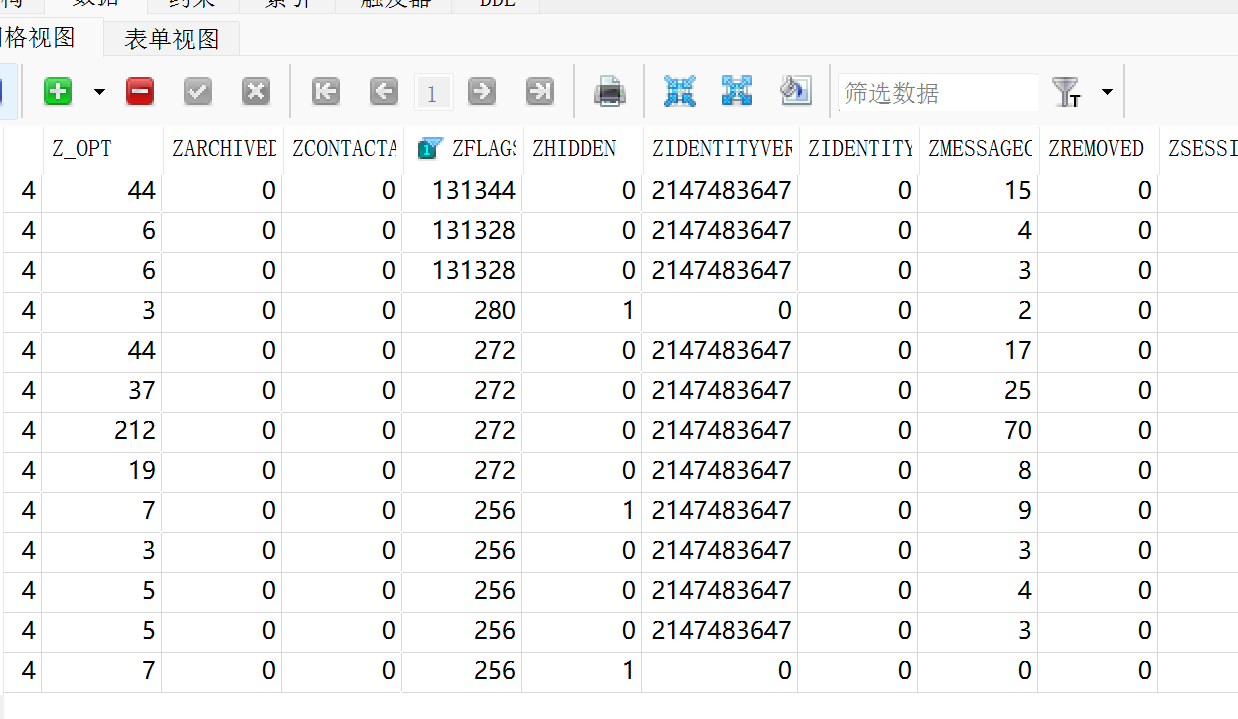Click the ZHIDDEN column header
The height and width of the screenshot is (719, 1238).
(x=582, y=148)
